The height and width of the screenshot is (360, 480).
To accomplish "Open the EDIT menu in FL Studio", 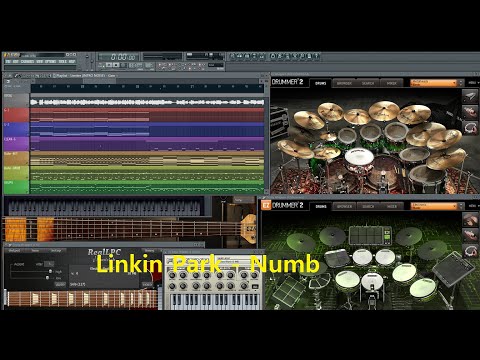I will pyautogui.click(x=16, y=62).
